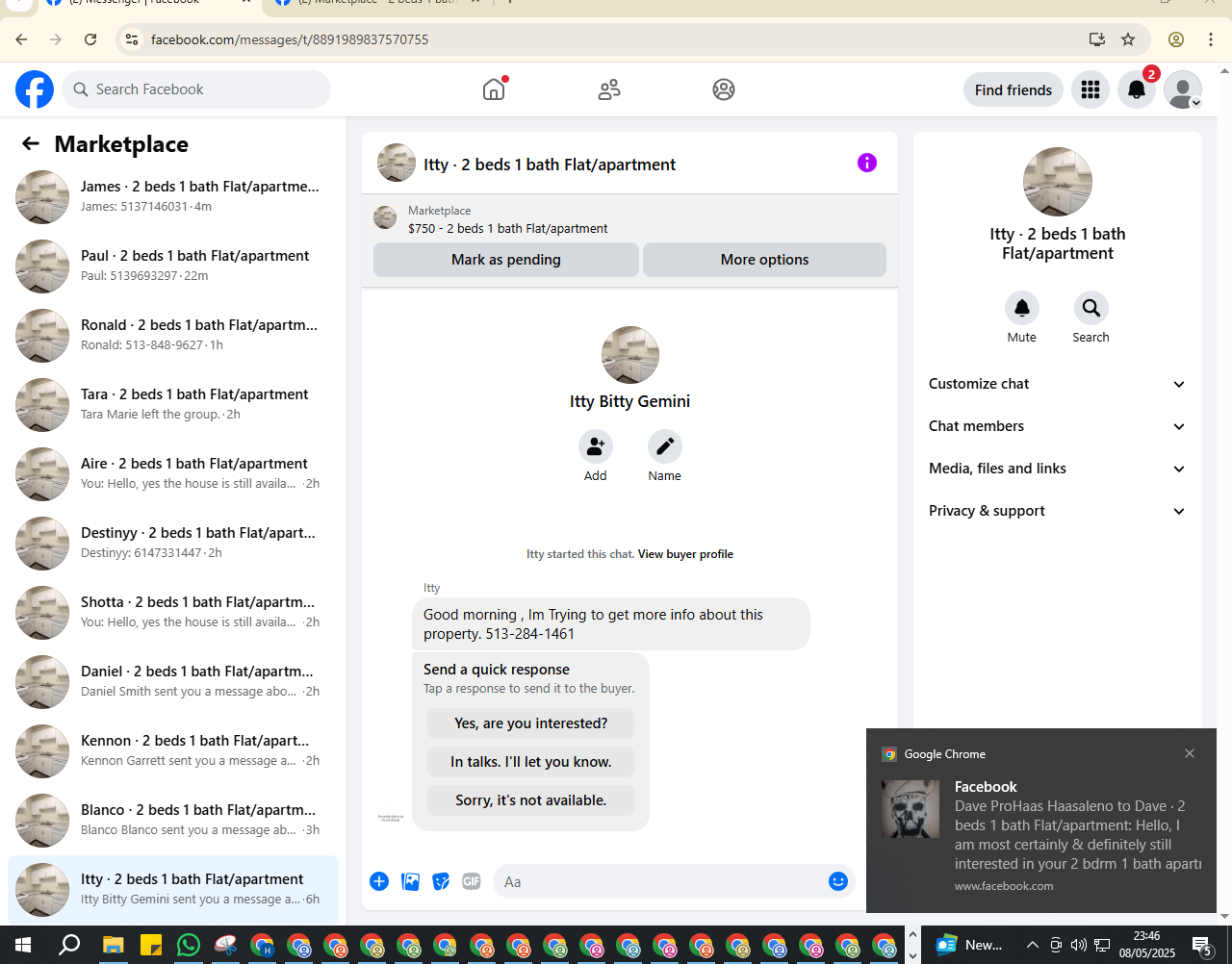Image resolution: width=1232 pixels, height=964 pixels.
Task: Open File Explorer from the taskbar
Action: [x=114, y=945]
